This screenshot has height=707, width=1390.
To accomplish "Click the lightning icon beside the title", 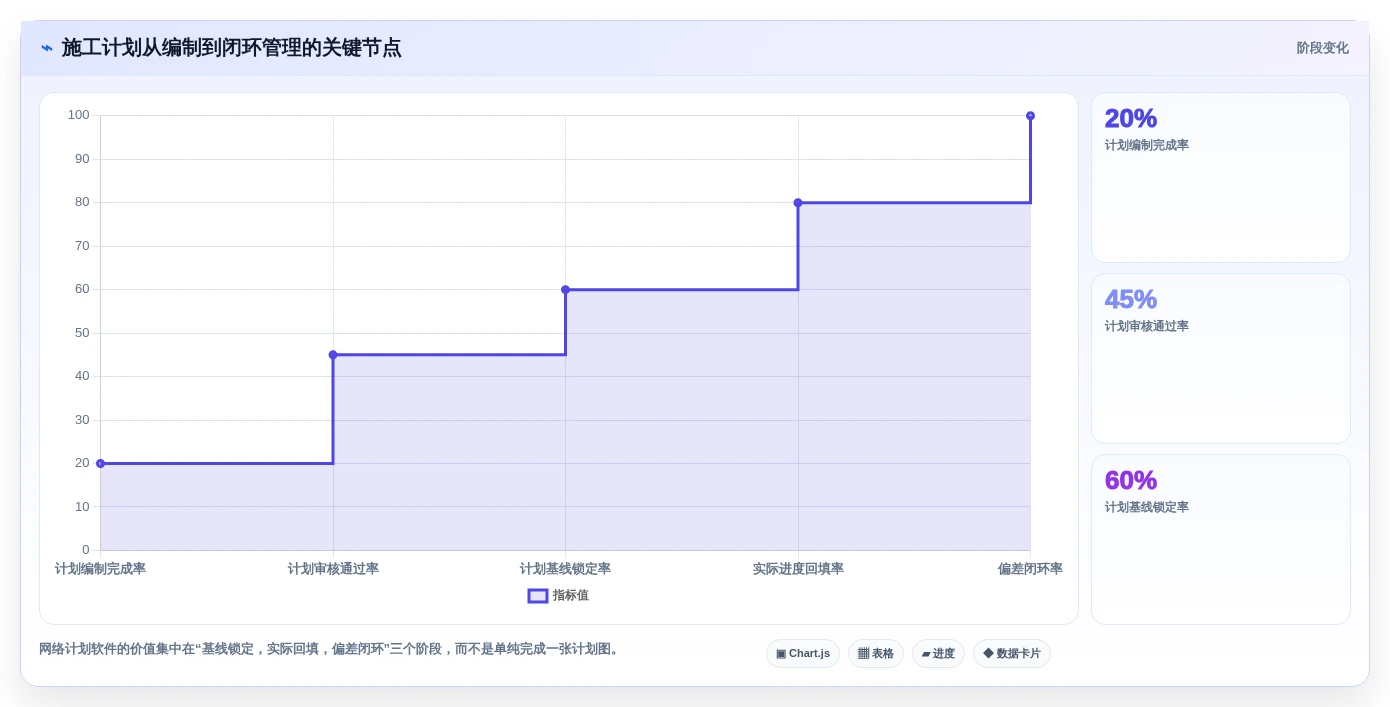I will pos(46,48).
